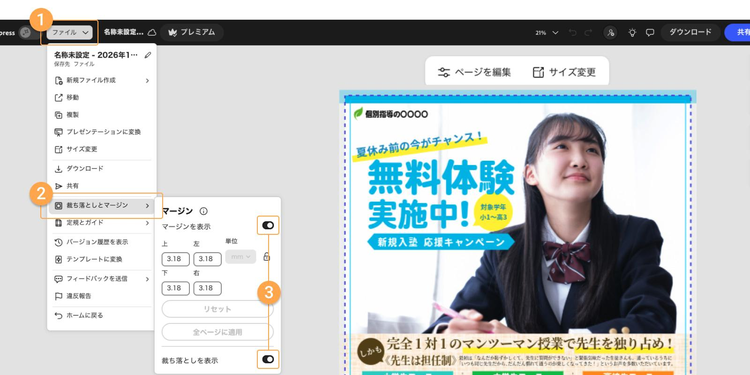Select バージョン履歴を表示 menu item
This screenshot has height=375, width=750.
click(101, 242)
